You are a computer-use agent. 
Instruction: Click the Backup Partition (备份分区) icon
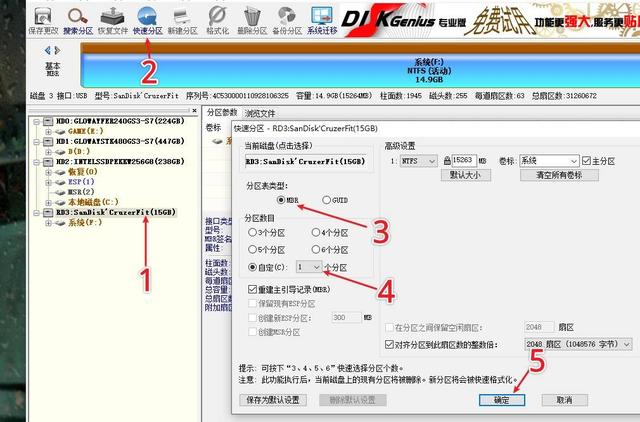pos(287,20)
